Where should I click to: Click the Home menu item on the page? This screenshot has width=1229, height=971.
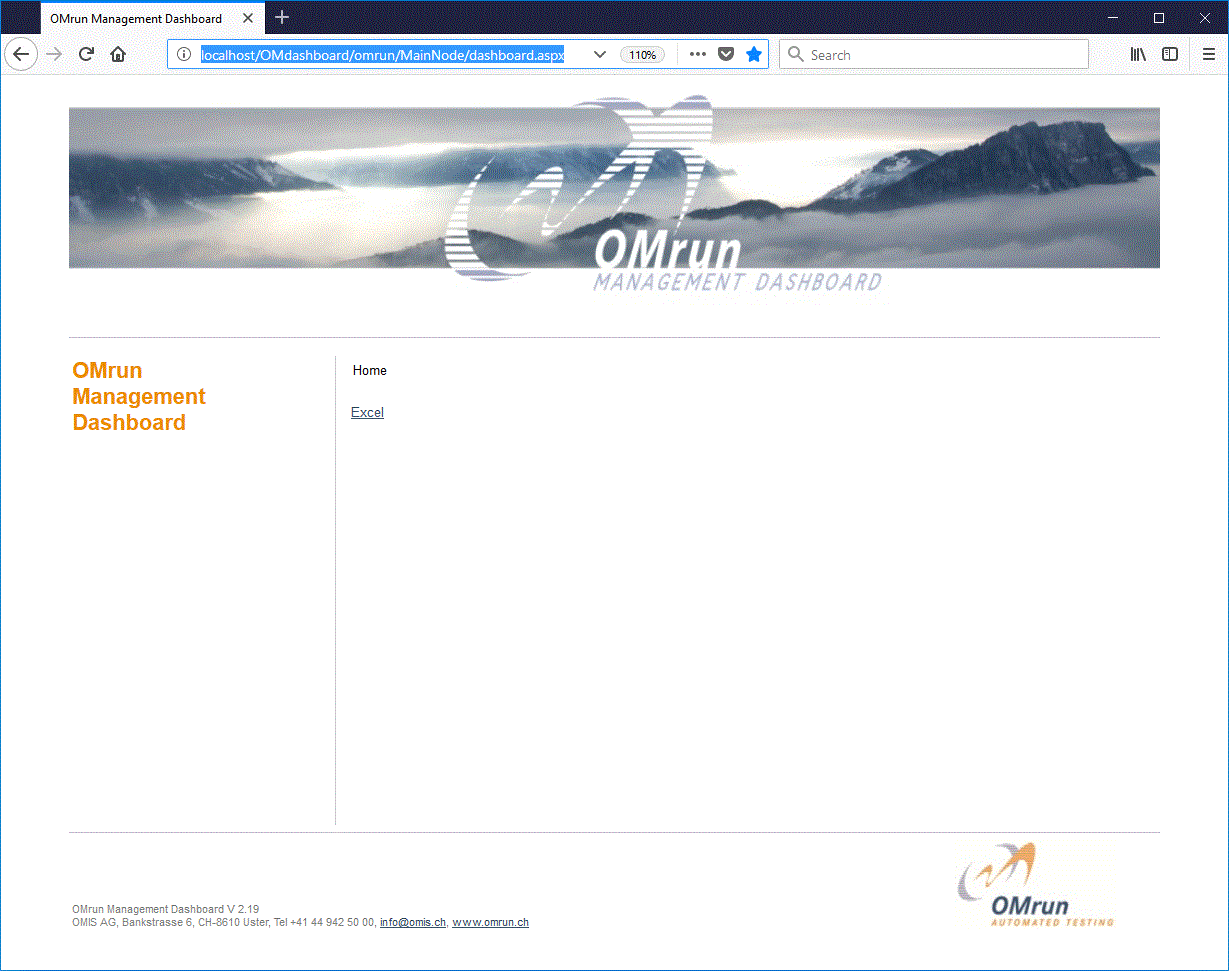369,370
